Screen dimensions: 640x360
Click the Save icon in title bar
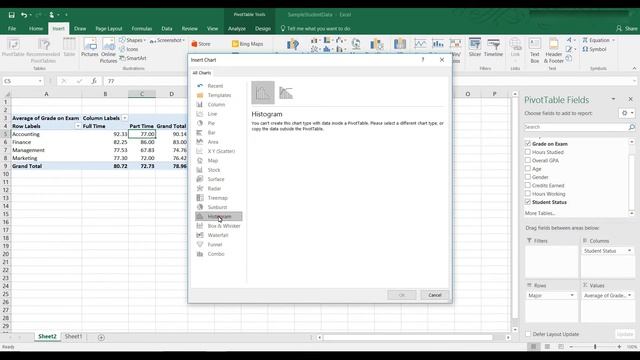pos(11,15)
